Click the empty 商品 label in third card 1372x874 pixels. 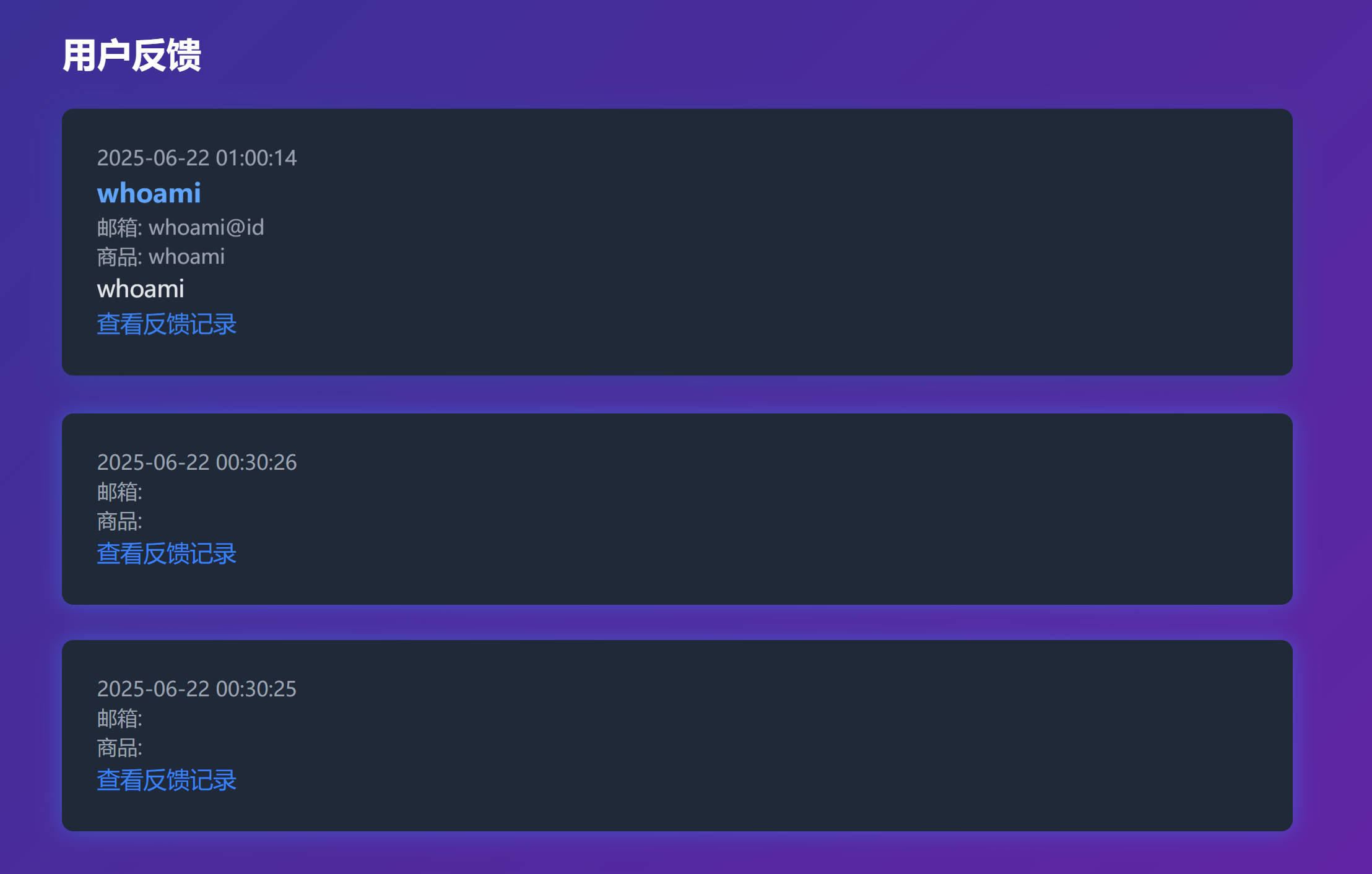tap(119, 748)
